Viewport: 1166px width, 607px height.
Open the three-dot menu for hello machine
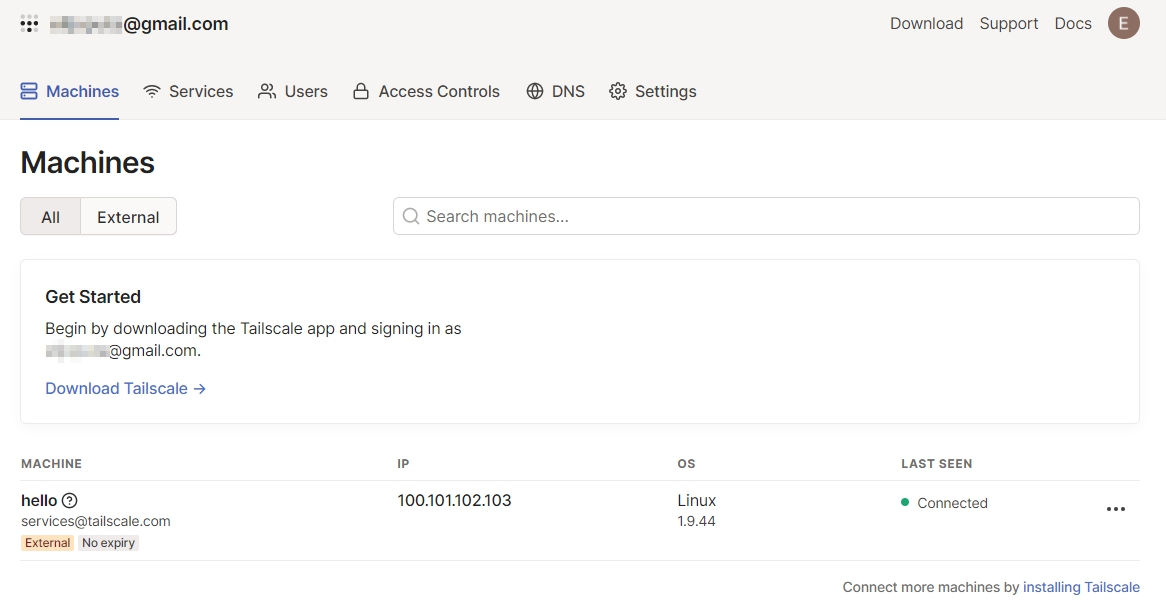tap(1115, 509)
